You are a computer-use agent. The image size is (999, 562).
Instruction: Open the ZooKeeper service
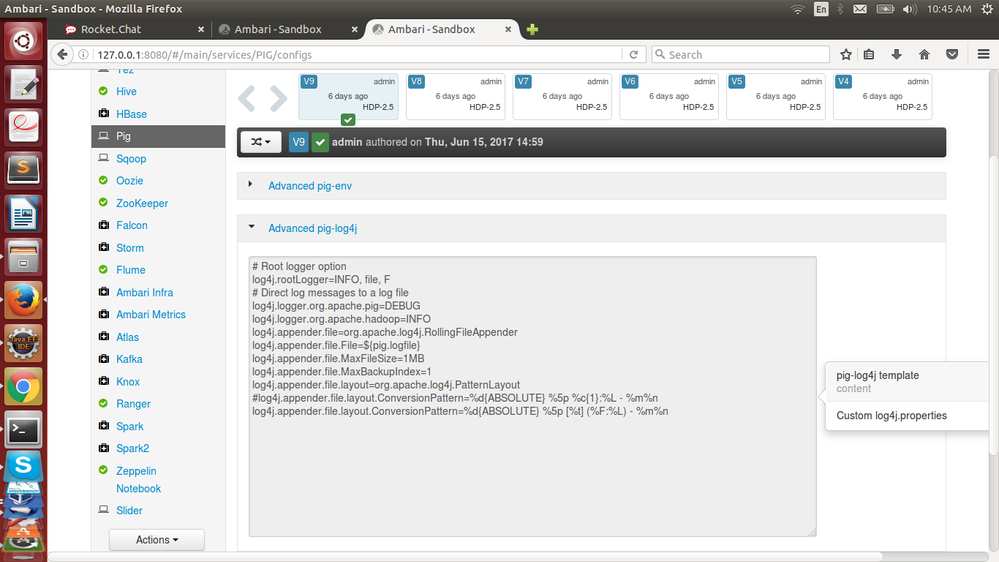[142, 203]
